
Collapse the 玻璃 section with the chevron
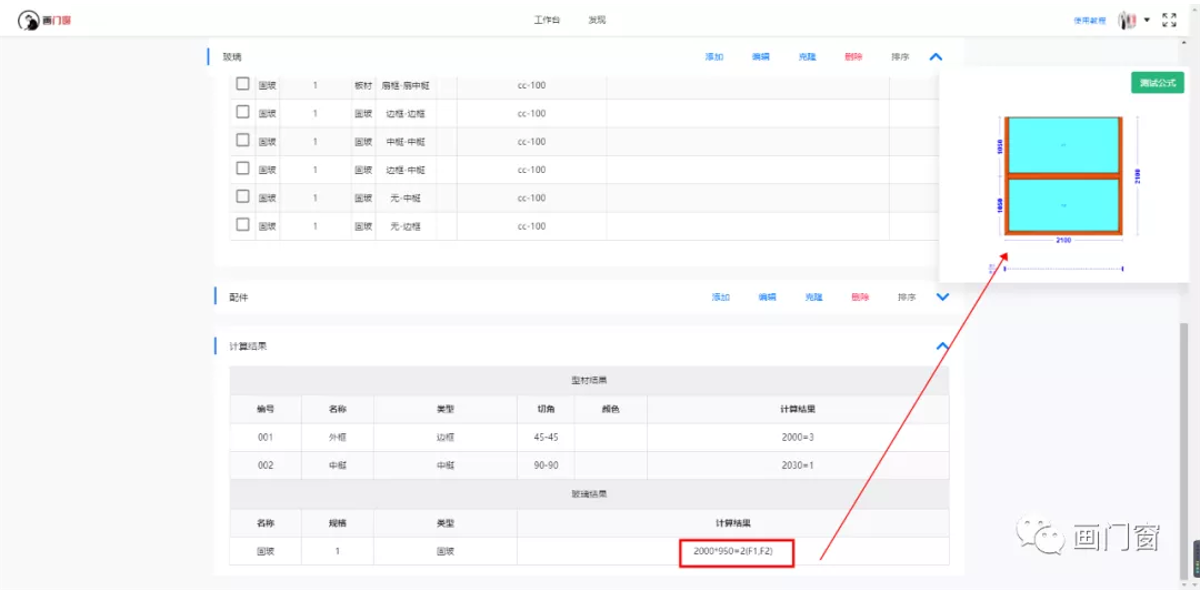click(936, 57)
